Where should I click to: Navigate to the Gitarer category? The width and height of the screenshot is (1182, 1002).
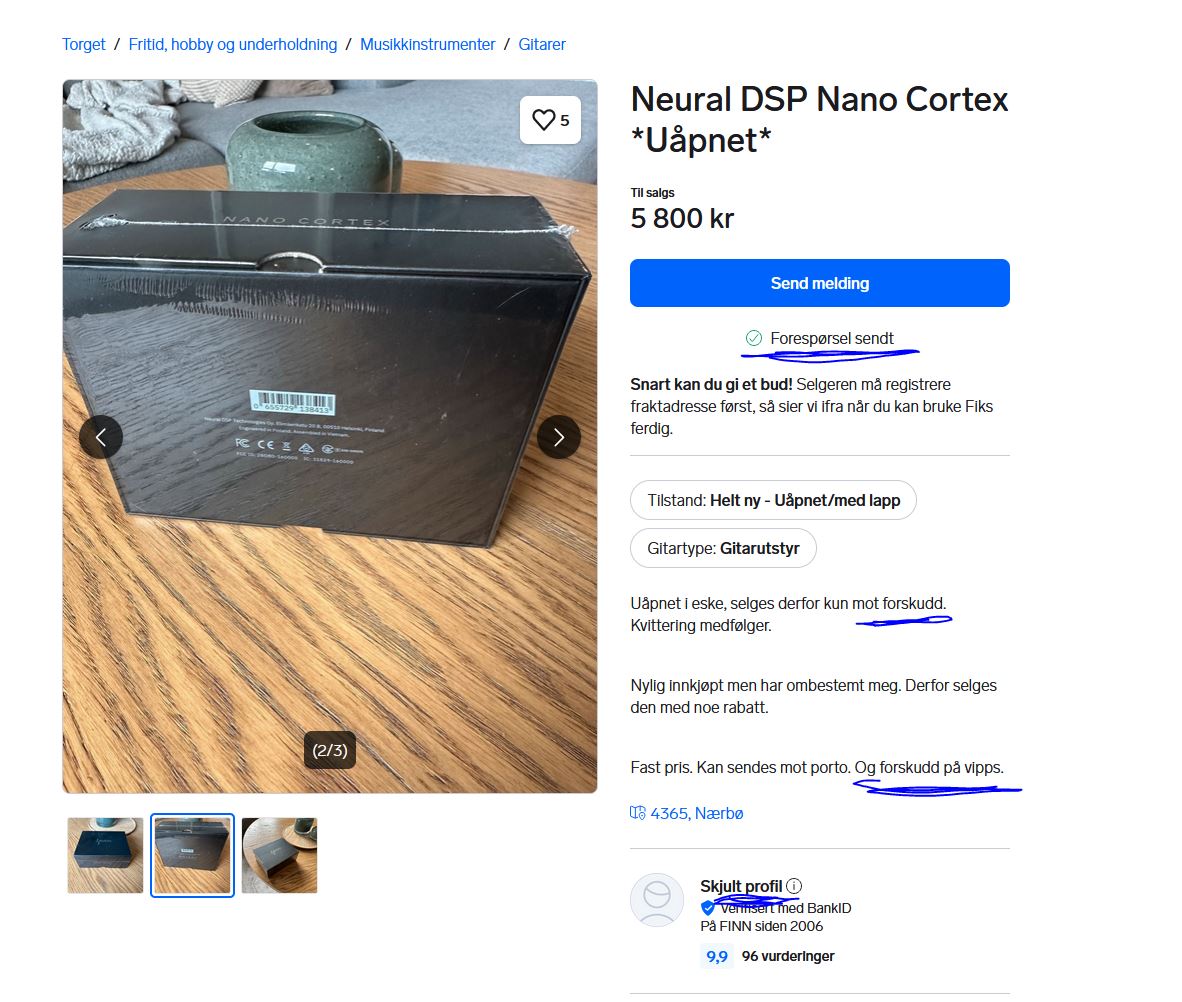point(542,44)
